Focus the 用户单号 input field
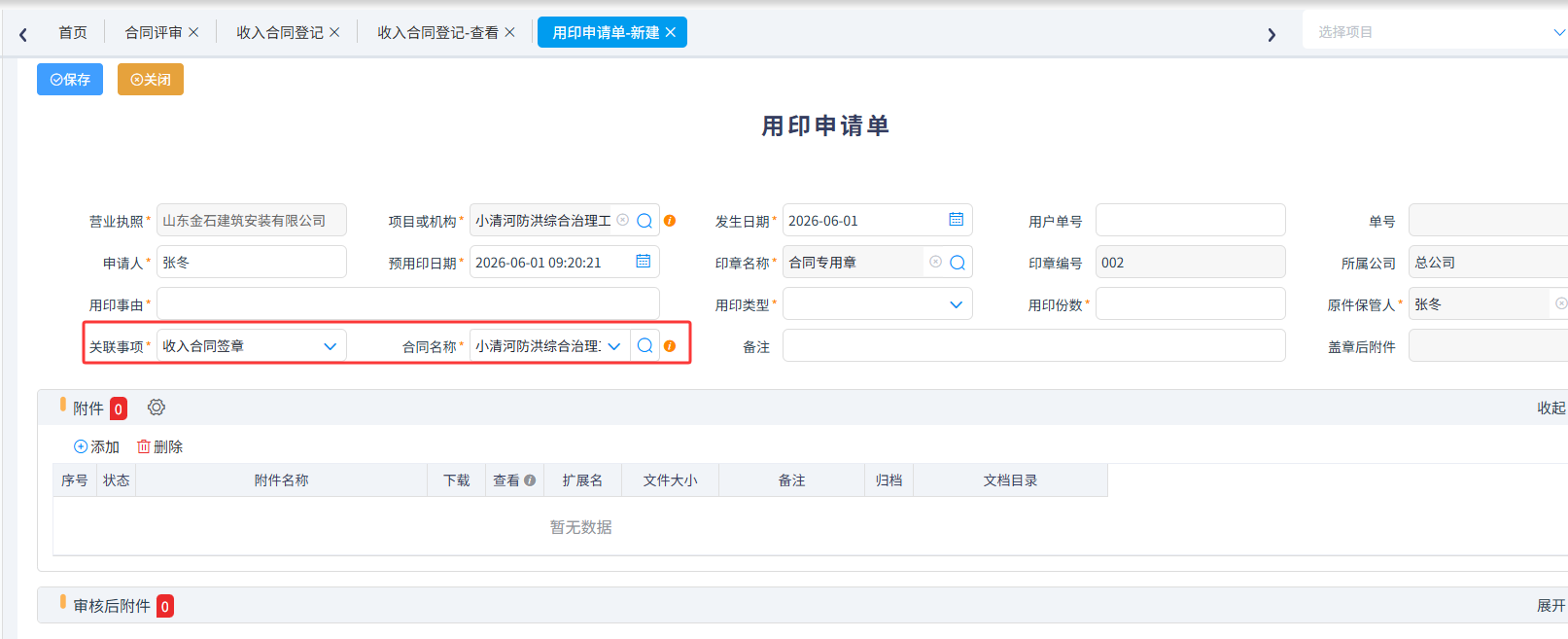The image size is (1568, 639). [x=1191, y=220]
